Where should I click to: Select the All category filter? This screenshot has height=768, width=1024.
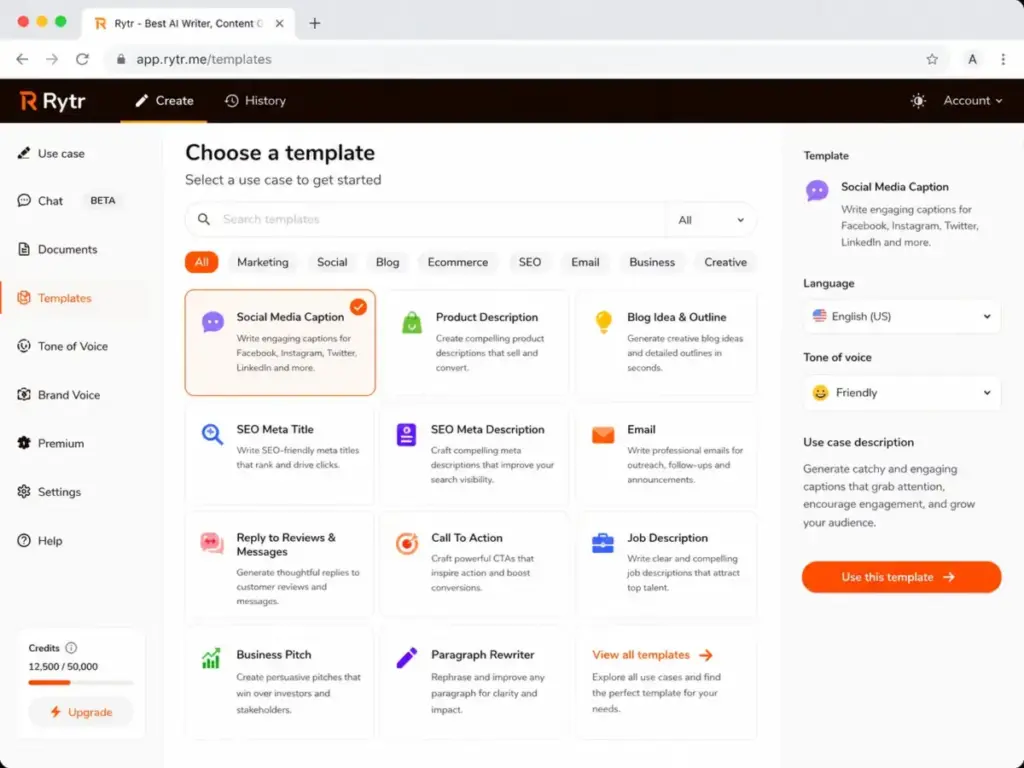201,262
